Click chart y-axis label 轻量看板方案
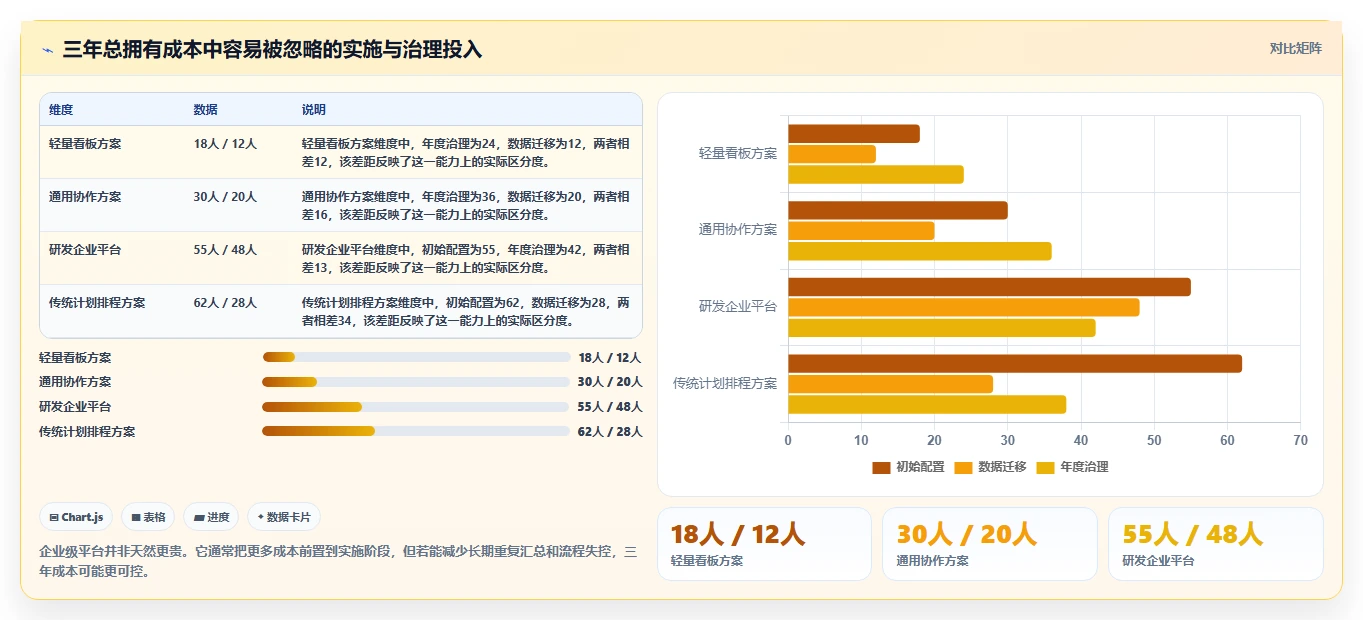 (x=738, y=153)
